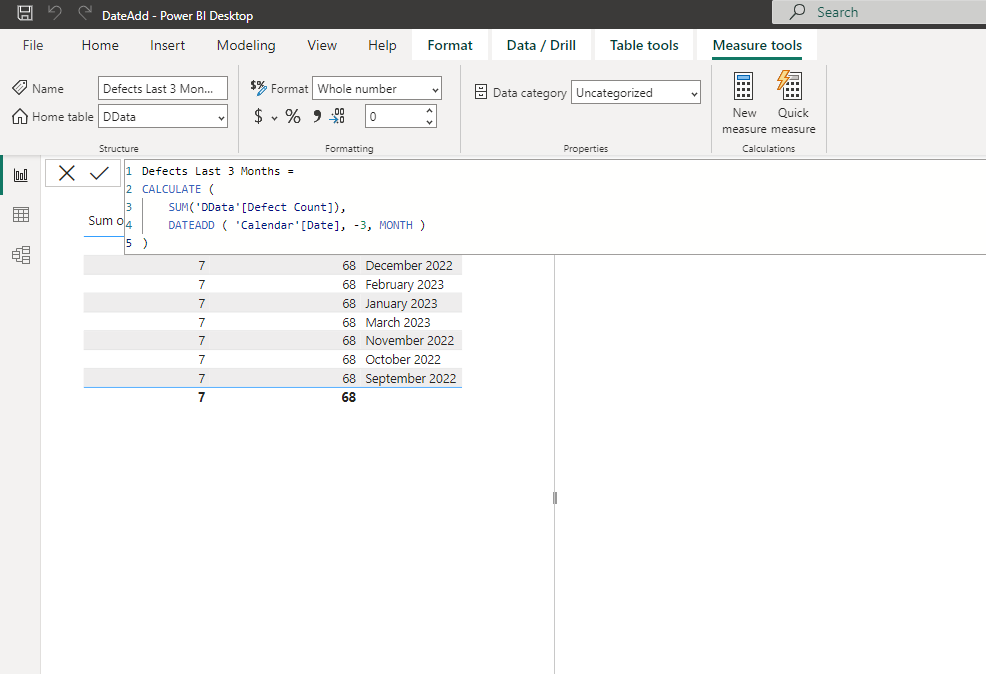The width and height of the screenshot is (986, 674).
Task: Switch to the View tab
Action: pos(322,45)
